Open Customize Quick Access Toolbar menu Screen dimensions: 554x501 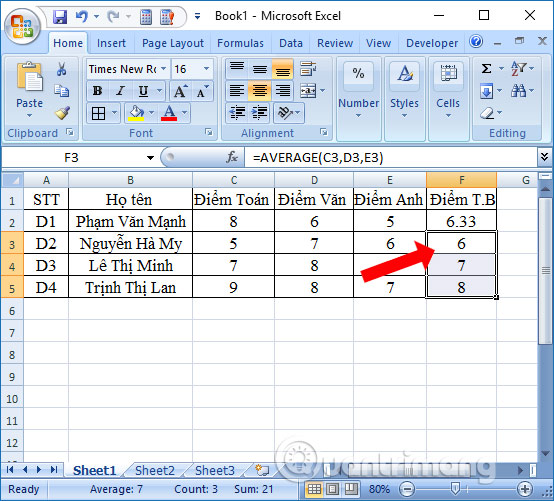198,16
